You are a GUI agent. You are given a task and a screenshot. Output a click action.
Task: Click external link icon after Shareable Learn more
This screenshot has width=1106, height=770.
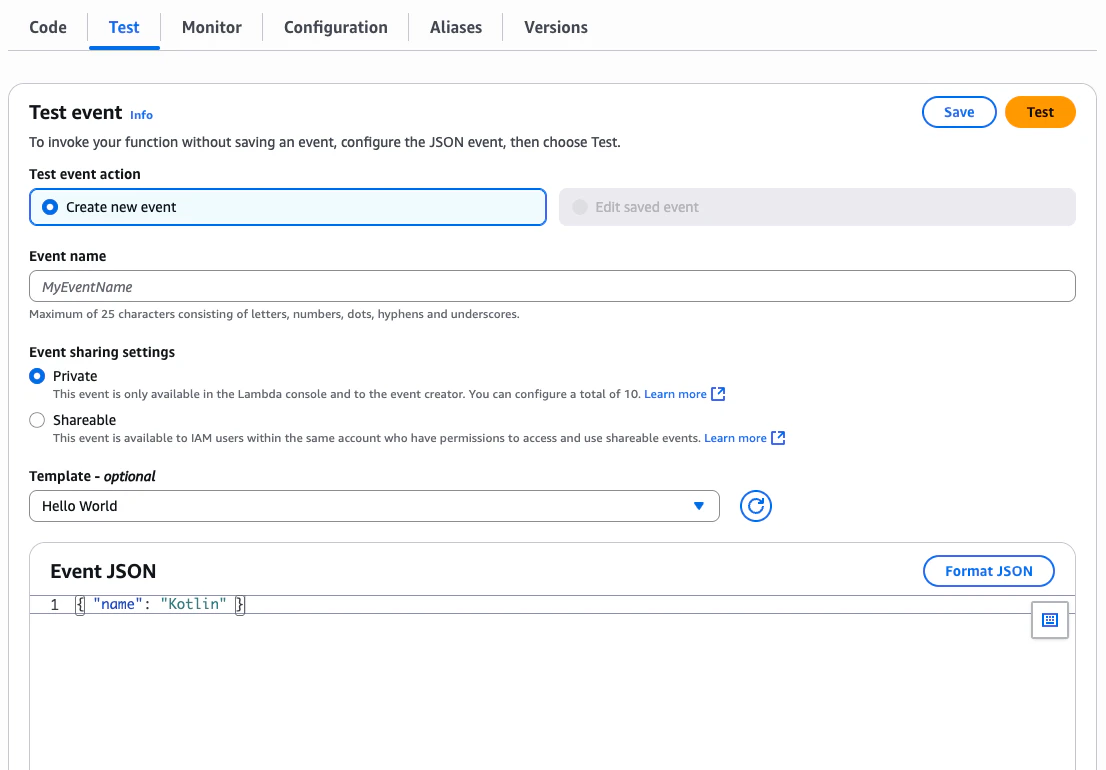[778, 438]
